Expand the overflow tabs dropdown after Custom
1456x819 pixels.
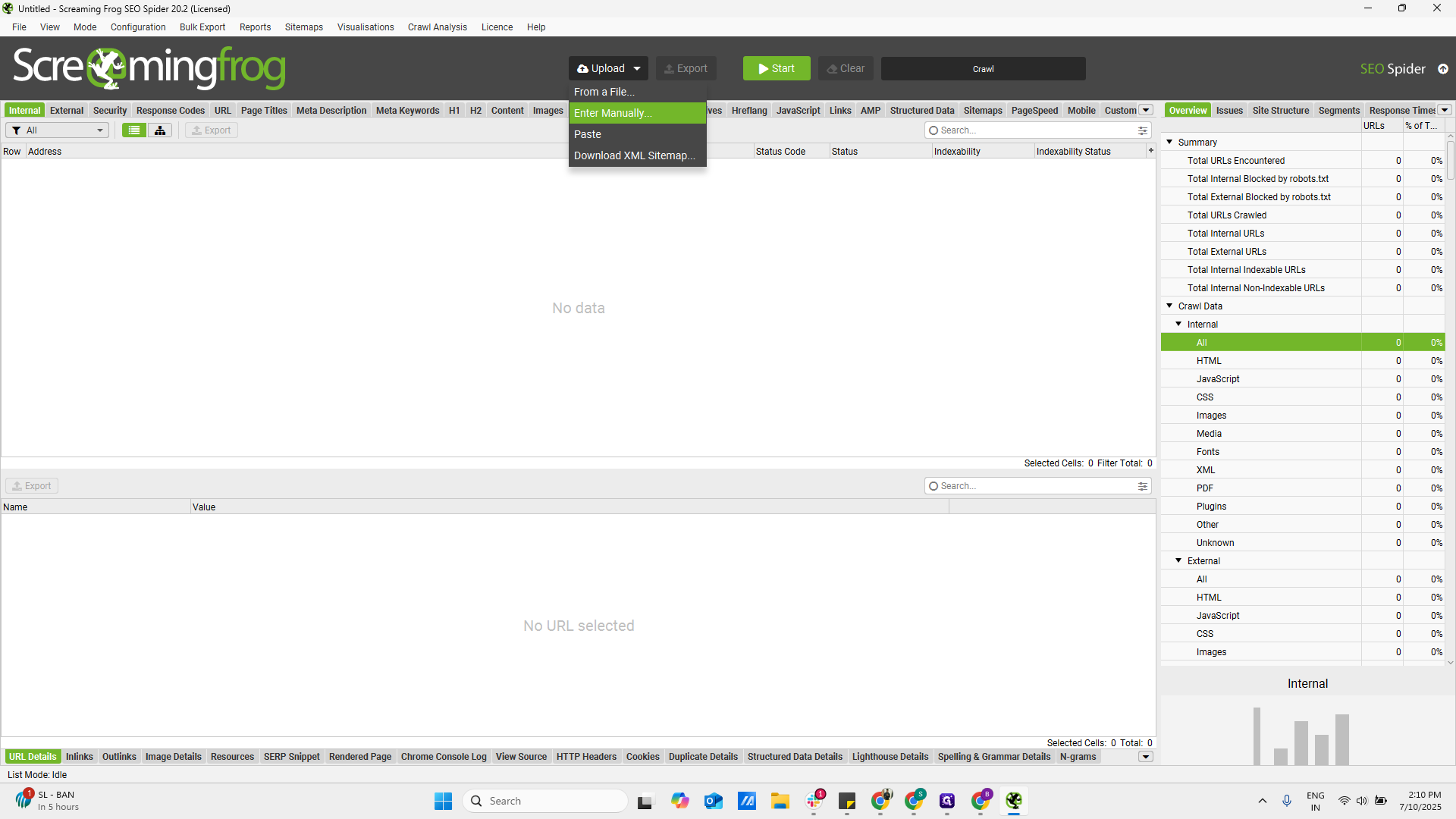point(1146,110)
